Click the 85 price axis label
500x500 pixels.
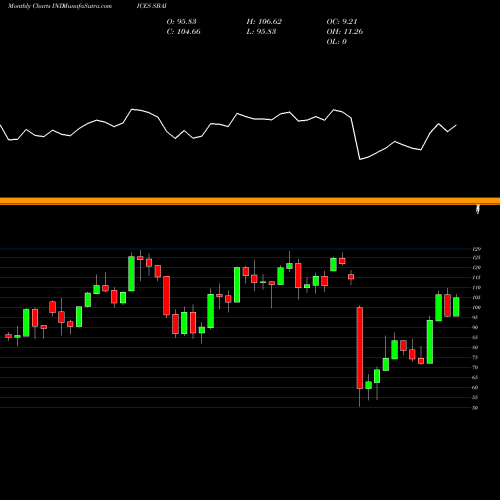pyautogui.click(x=476, y=337)
